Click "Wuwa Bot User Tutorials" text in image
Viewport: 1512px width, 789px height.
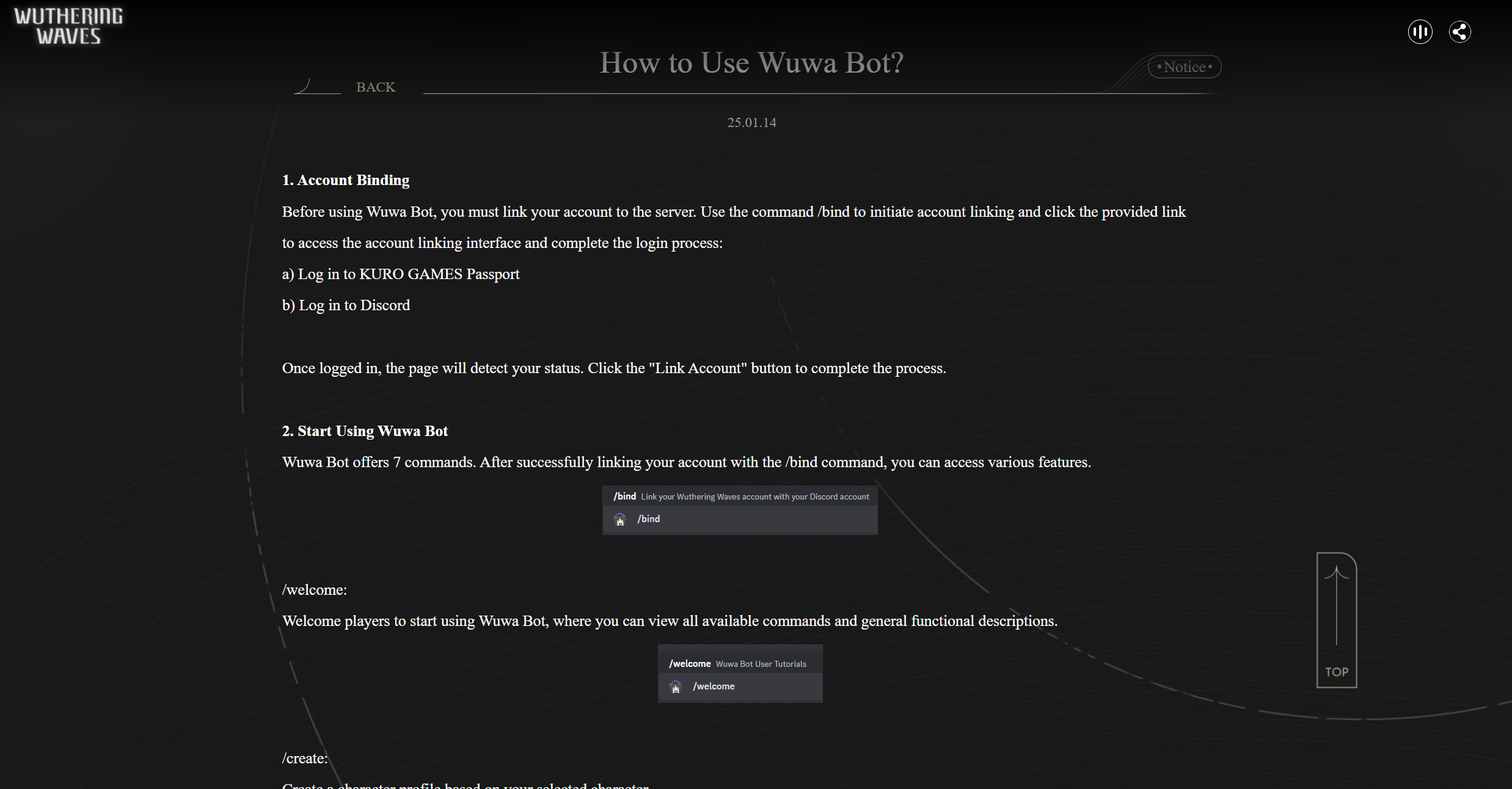pyautogui.click(x=761, y=664)
